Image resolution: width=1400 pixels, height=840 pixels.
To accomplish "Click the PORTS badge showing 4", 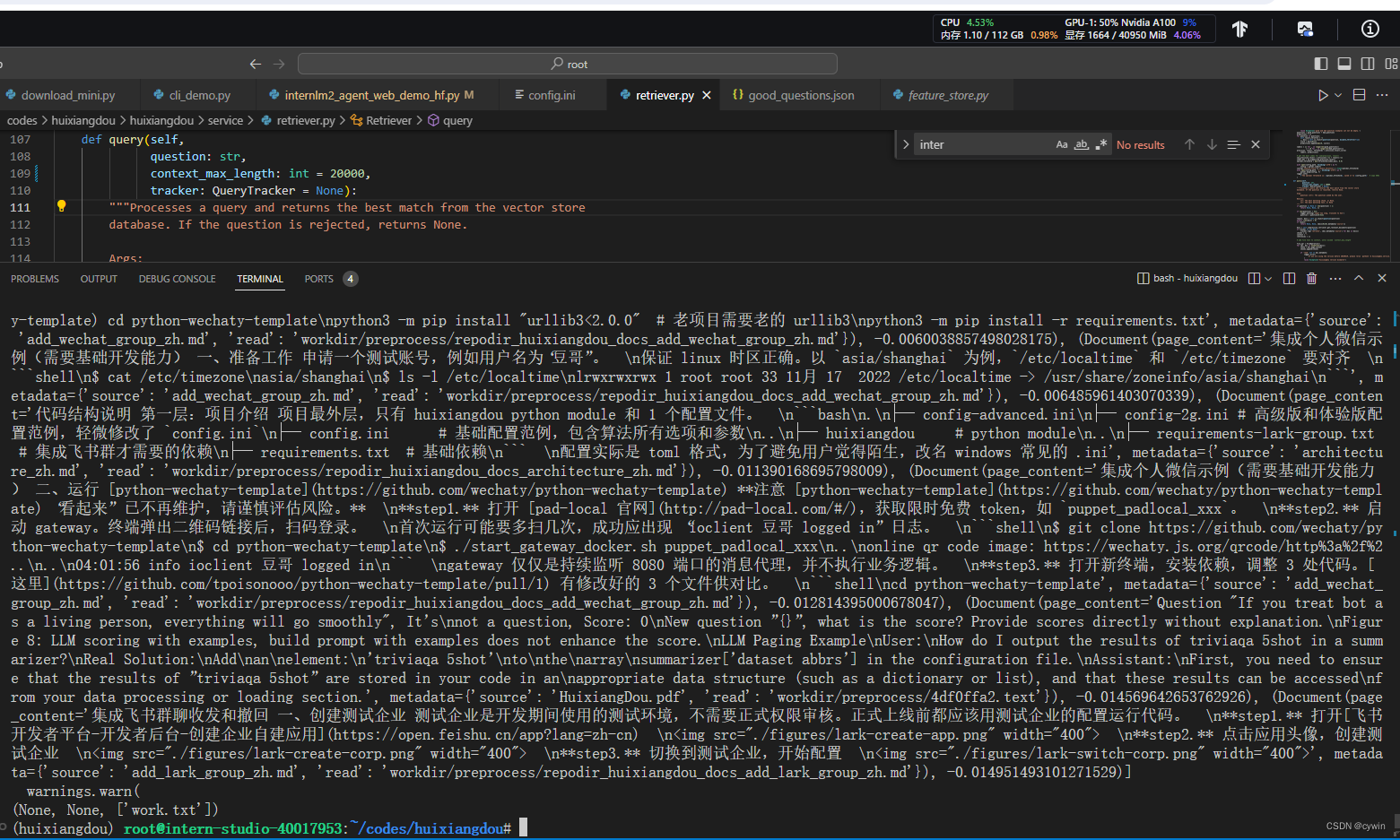I will 351,279.
